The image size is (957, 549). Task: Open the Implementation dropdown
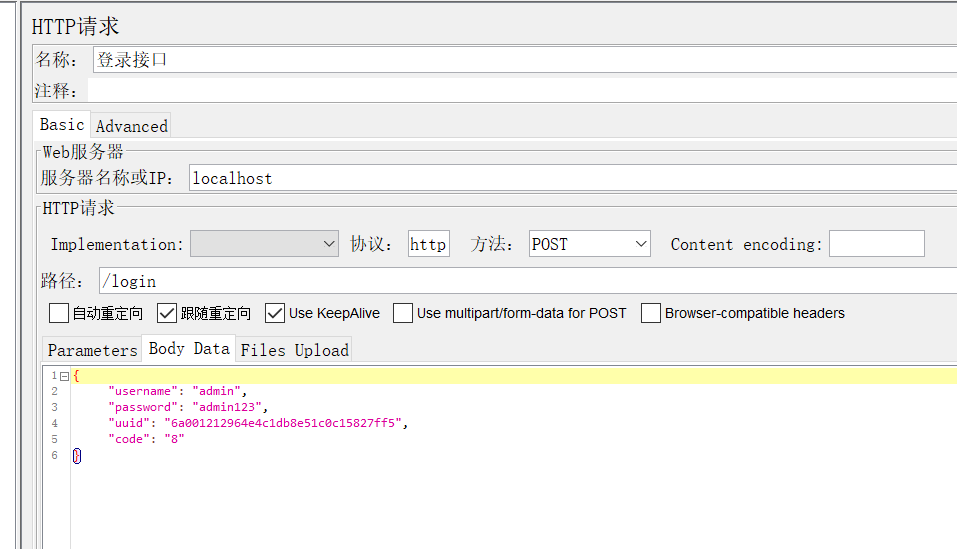click(x=264, y=244)
